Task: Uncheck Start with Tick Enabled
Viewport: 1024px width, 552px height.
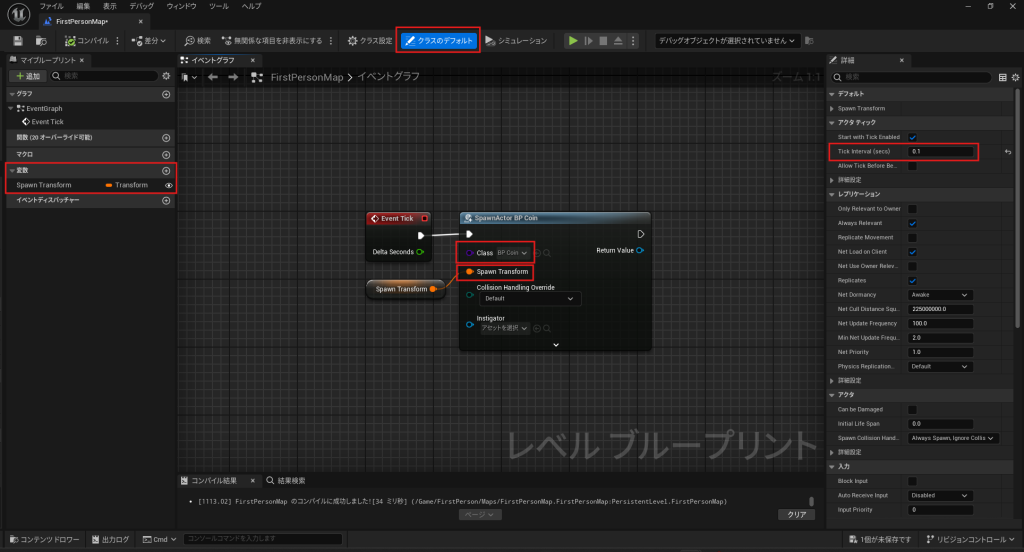Action: point(913,137)
